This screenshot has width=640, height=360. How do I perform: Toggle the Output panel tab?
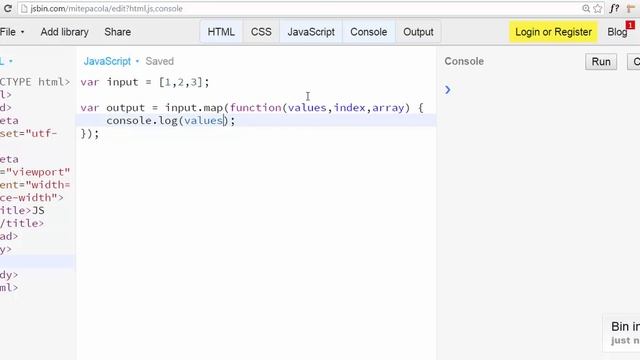418,32
